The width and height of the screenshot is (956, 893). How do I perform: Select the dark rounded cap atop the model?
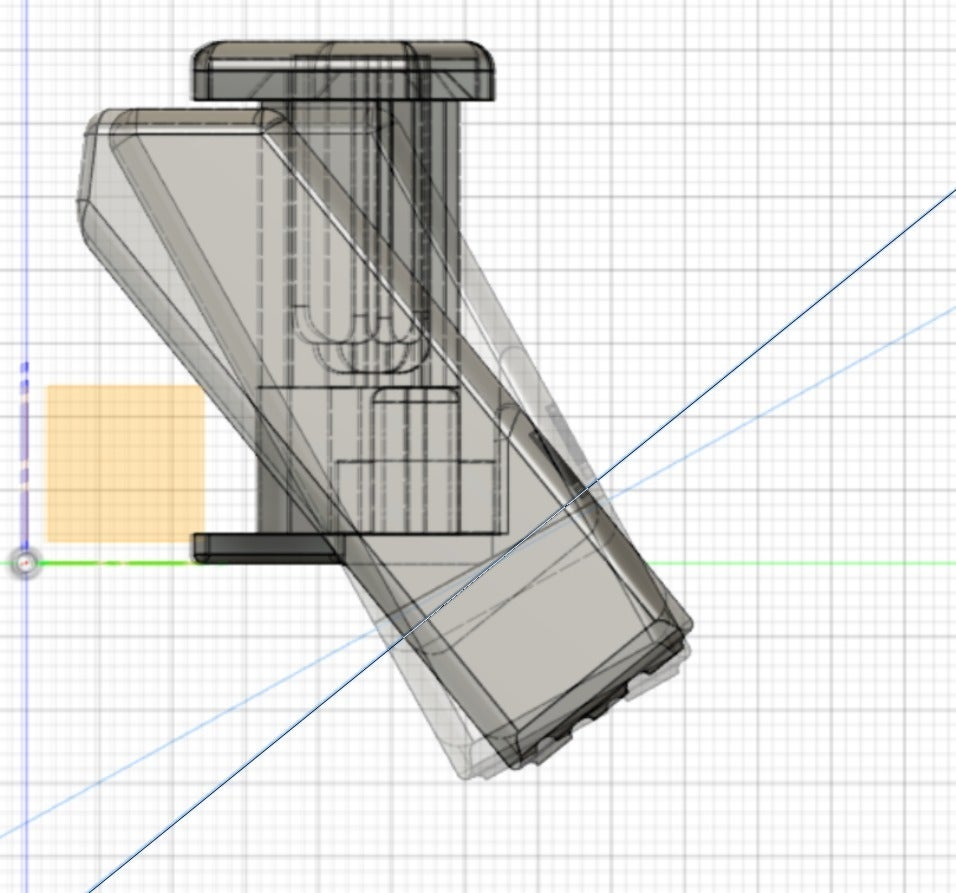(344, 71)
